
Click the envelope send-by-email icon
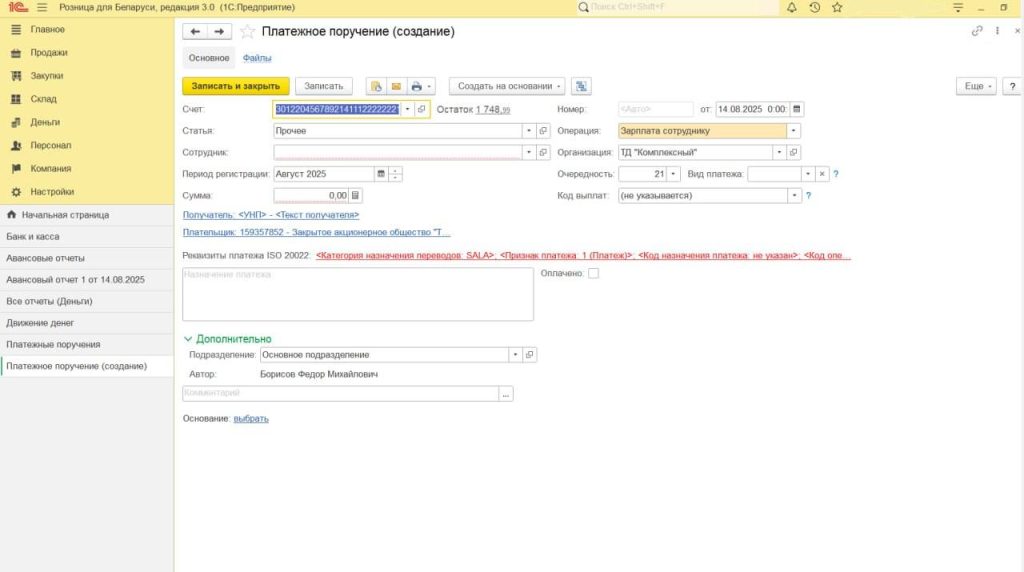click(396, 86)
